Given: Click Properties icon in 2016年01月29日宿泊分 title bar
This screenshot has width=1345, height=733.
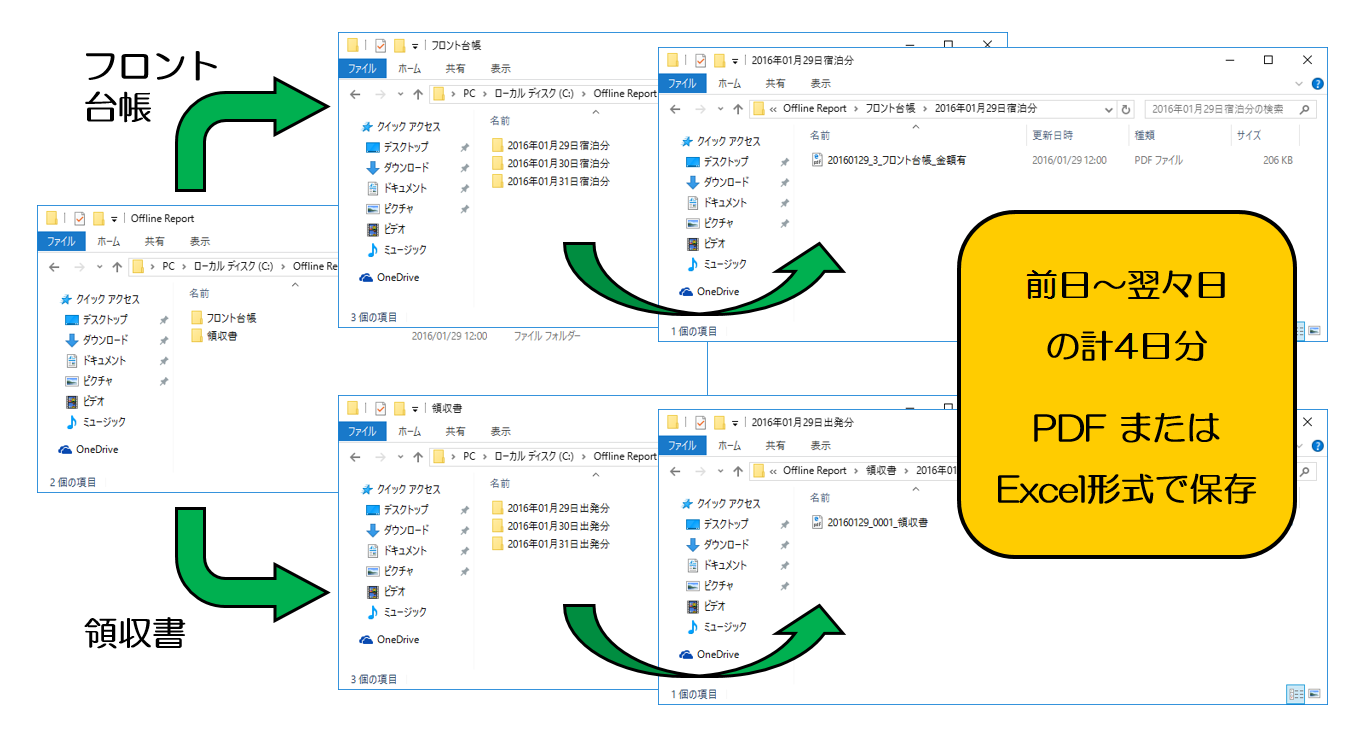Looking at the screenshot, I should pos(701,60).
